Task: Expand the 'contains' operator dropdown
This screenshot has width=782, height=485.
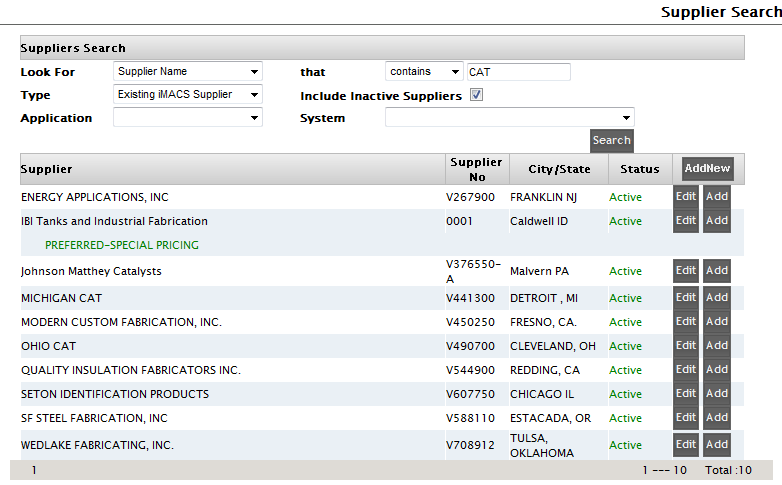Action: (424, 72)
